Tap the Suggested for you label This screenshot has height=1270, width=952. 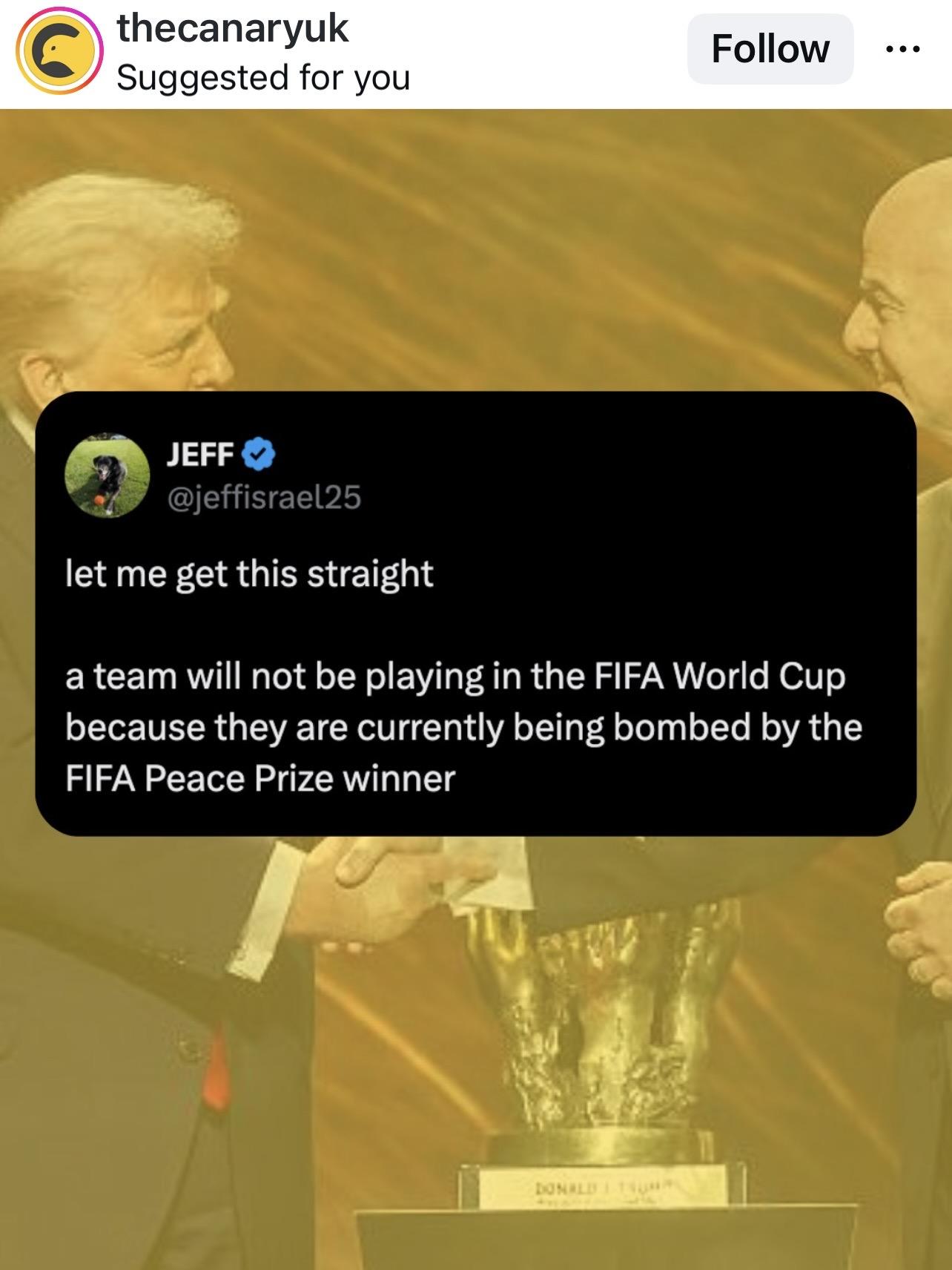point(263,77)
